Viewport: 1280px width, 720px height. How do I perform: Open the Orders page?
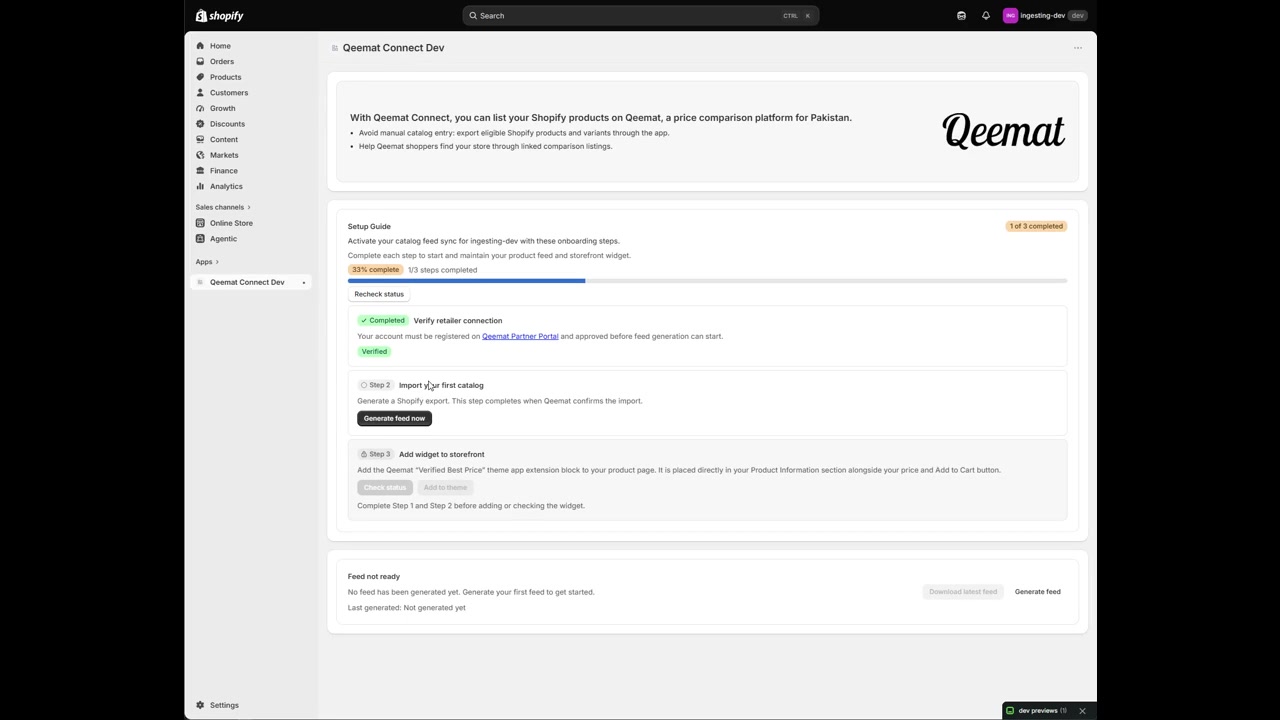pos(222,62)
